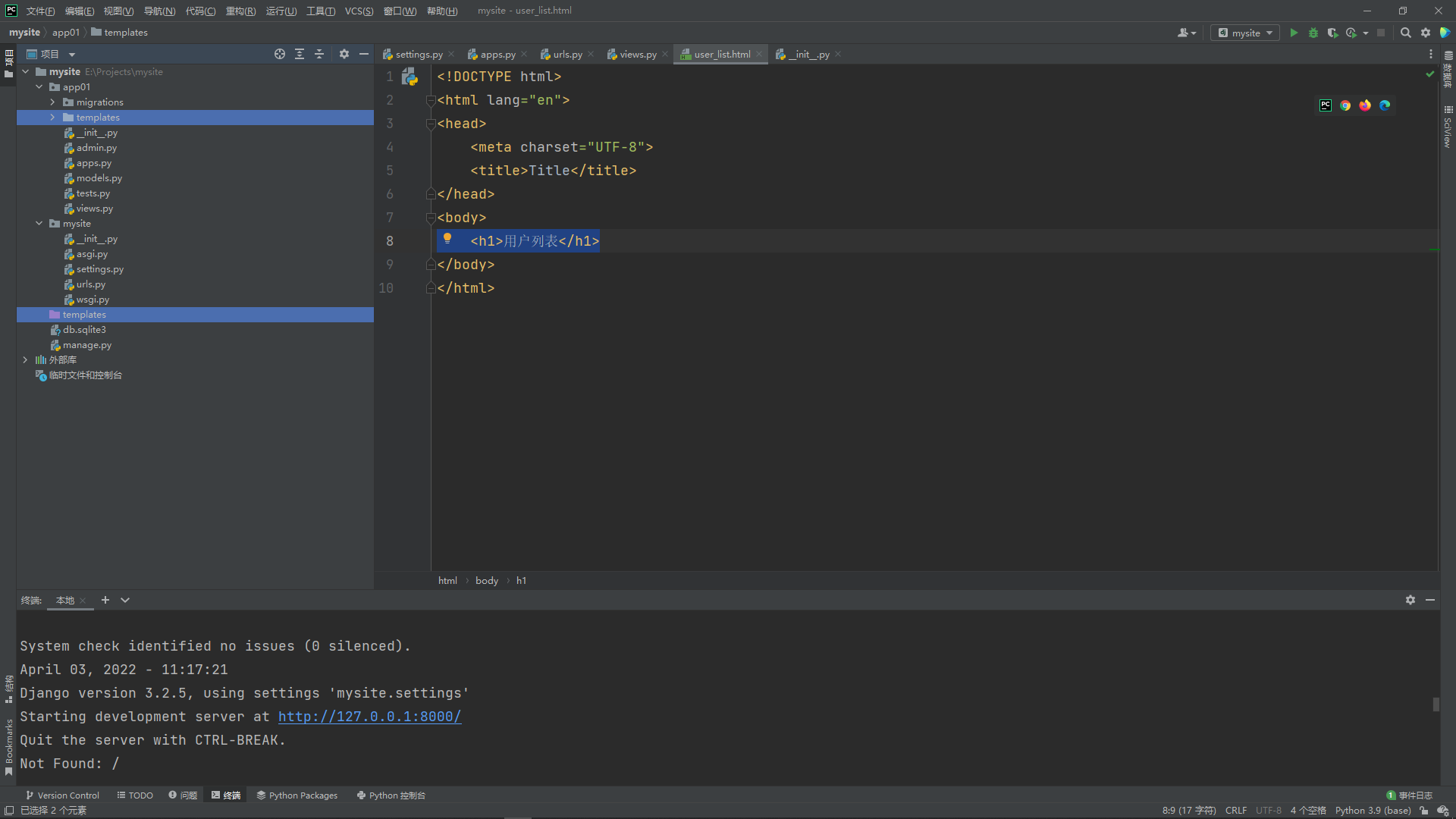This screenshot has width=1456, height=819.
Task: Click the stop process button
Action: coord(1381,33)
